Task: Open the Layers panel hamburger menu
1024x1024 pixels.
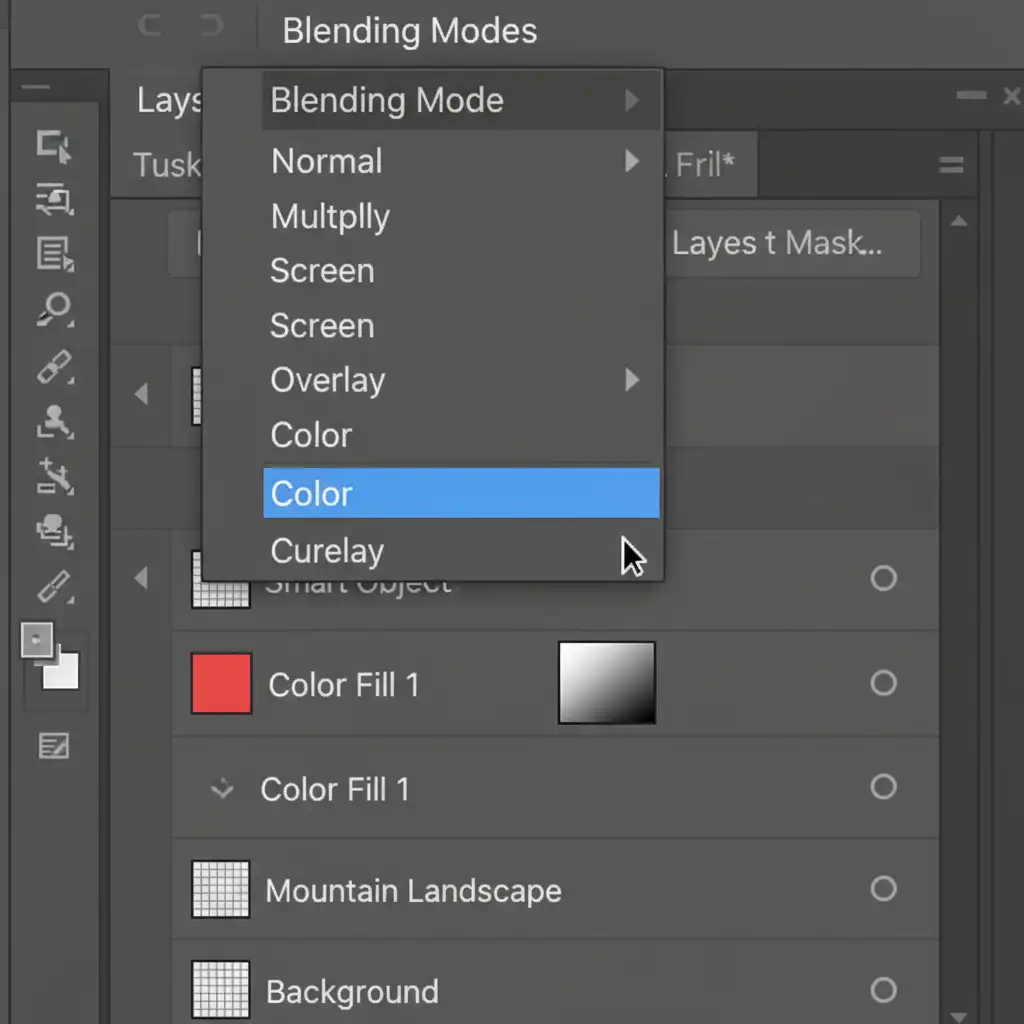Action: point(951,166)
